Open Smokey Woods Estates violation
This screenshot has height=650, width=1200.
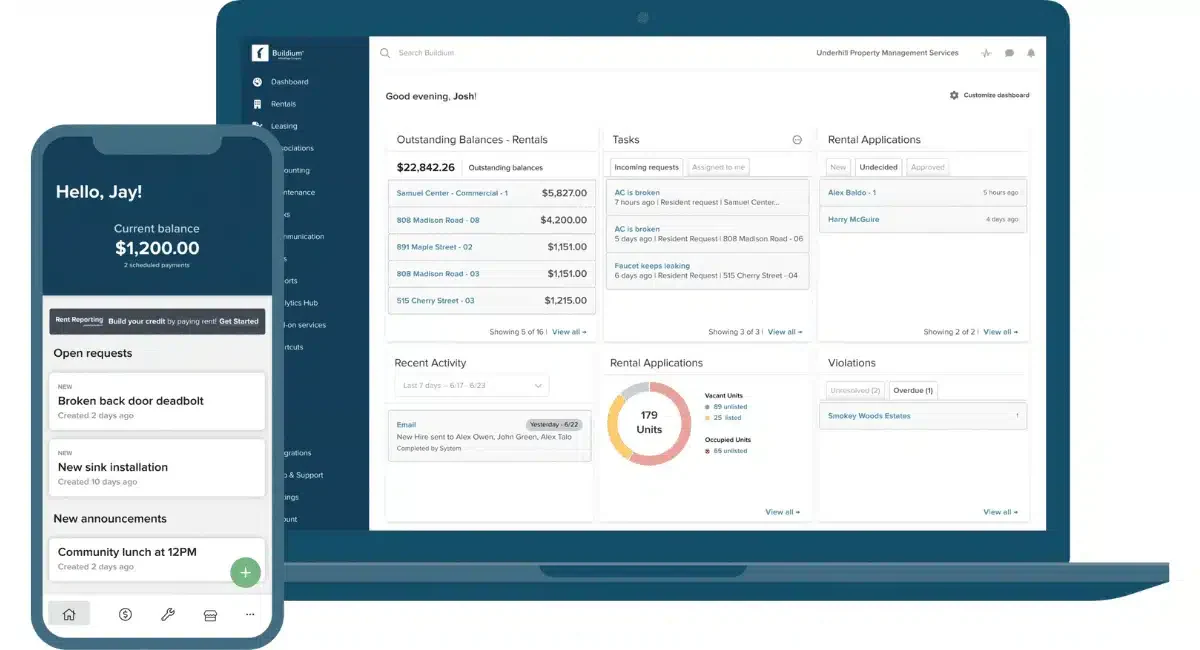pos(923,416)
